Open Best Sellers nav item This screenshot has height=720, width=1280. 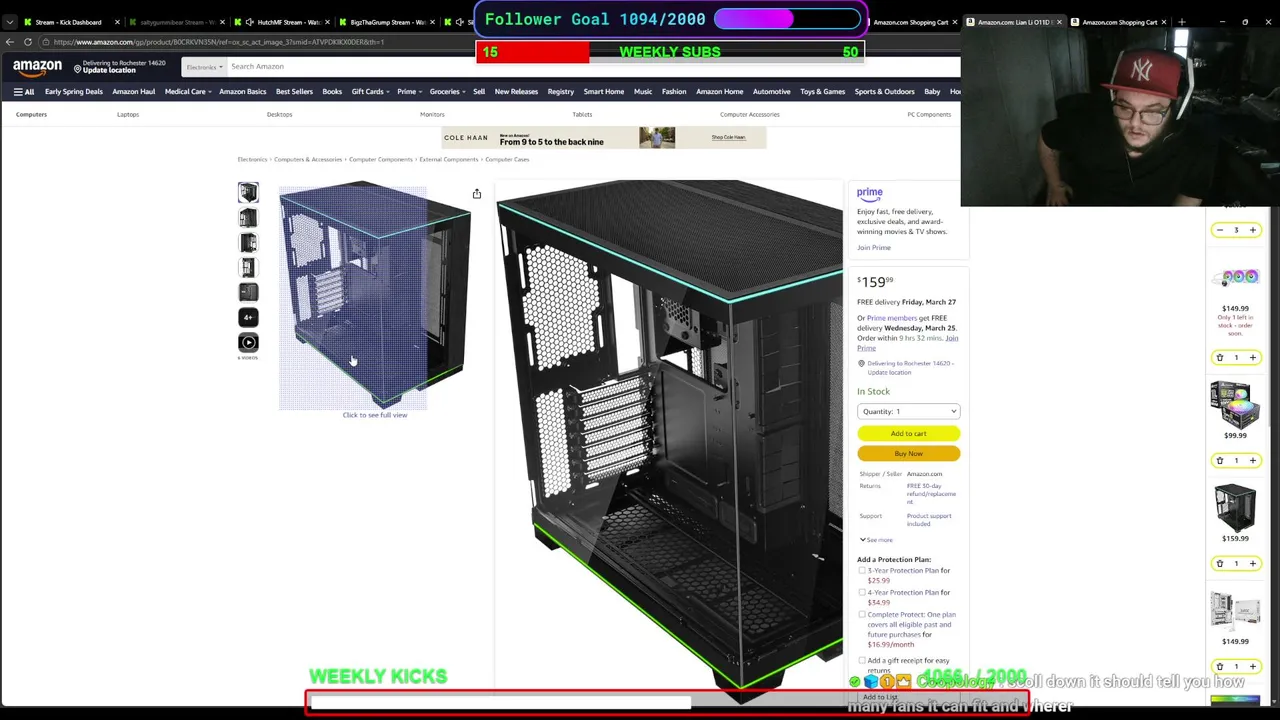294,92
